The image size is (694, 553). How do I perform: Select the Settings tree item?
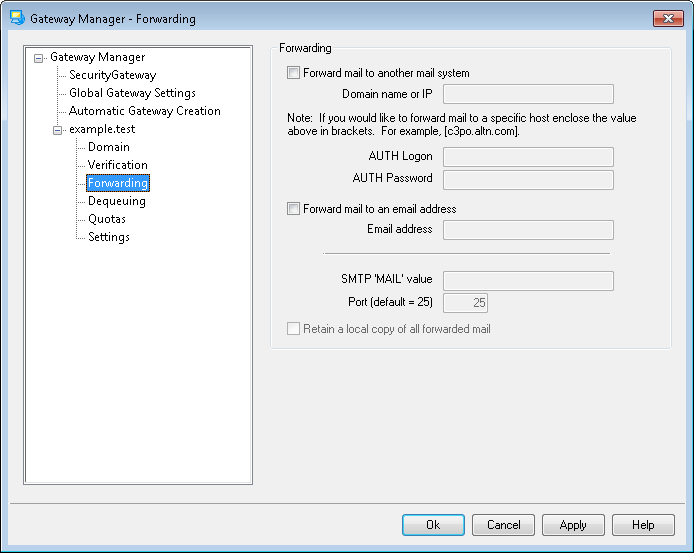click(108, 237)
